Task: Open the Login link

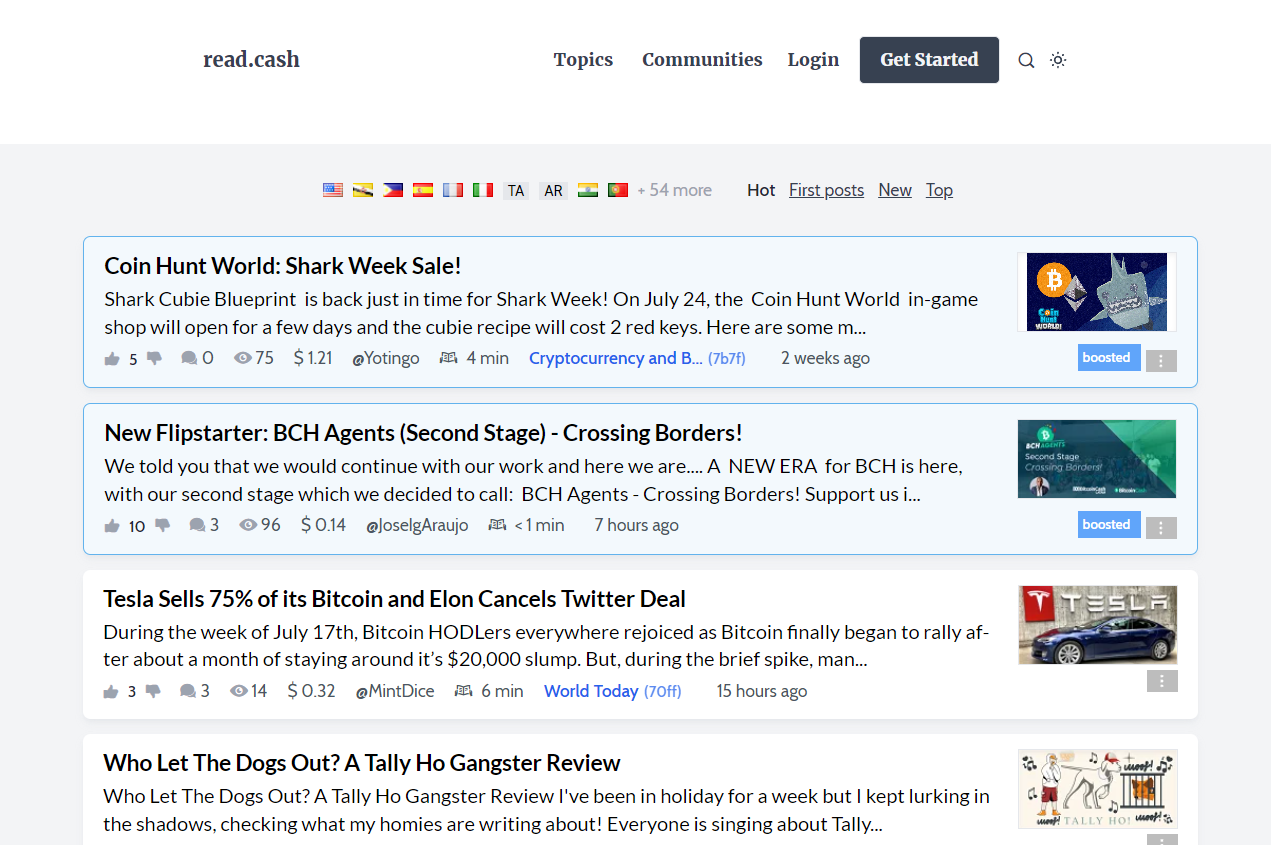Action: tap(813, 60)
